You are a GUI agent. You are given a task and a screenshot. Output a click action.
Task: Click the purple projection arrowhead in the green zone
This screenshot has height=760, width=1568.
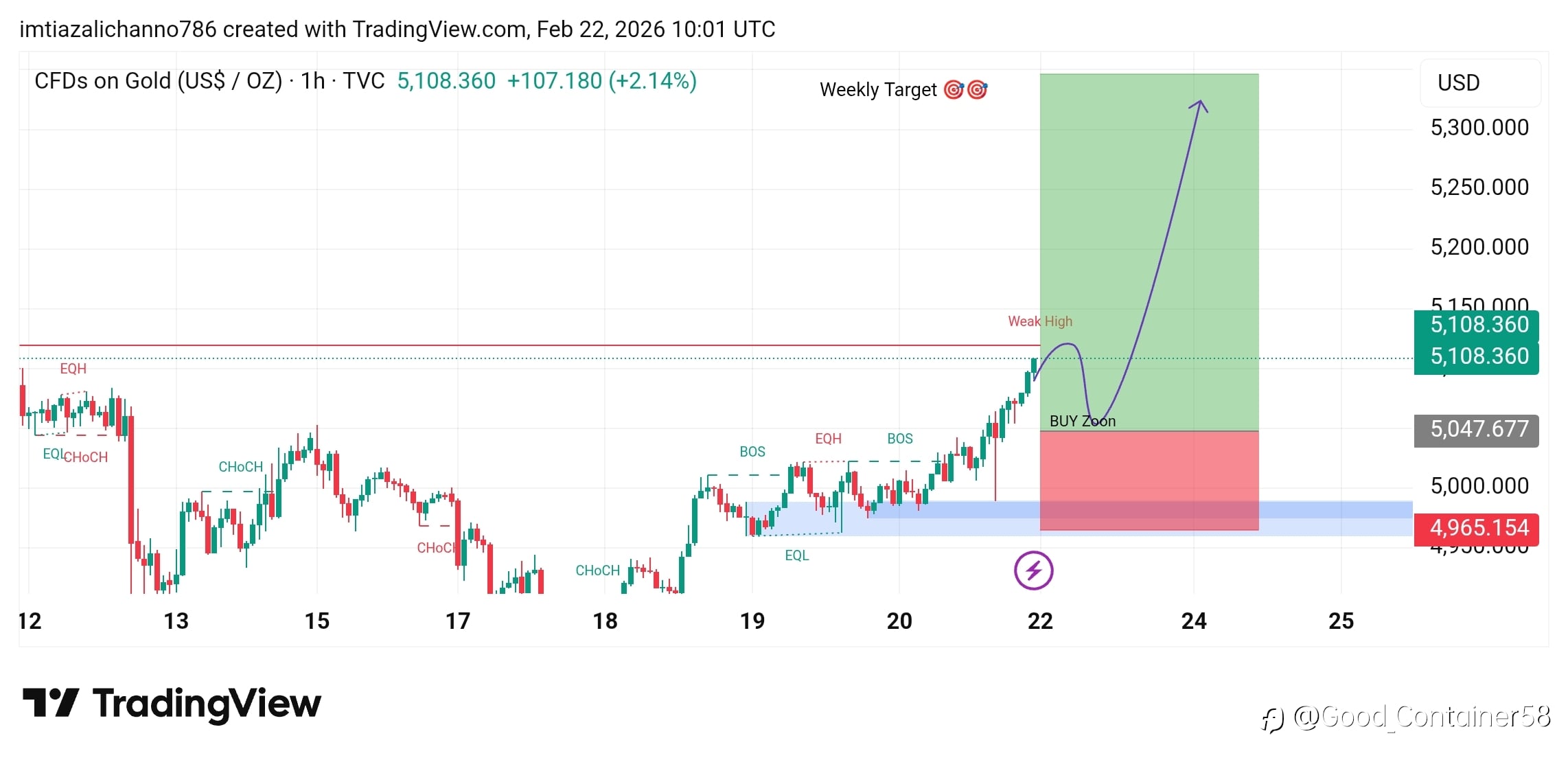[1199, 105]
